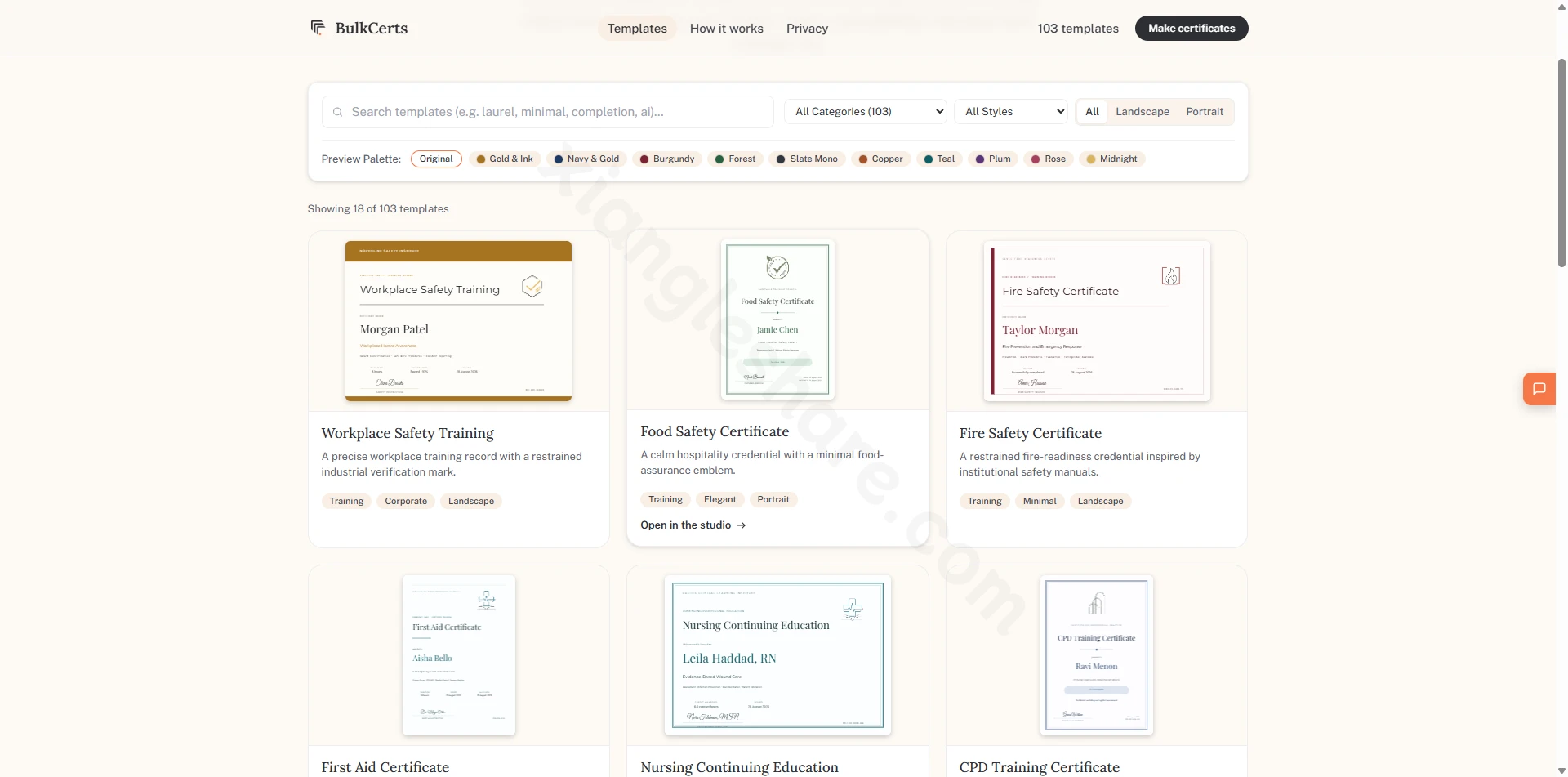Click Portrait tag on Food Safety card
The height and width of the screenshot is (777, 1568).
tap(773, 500)
